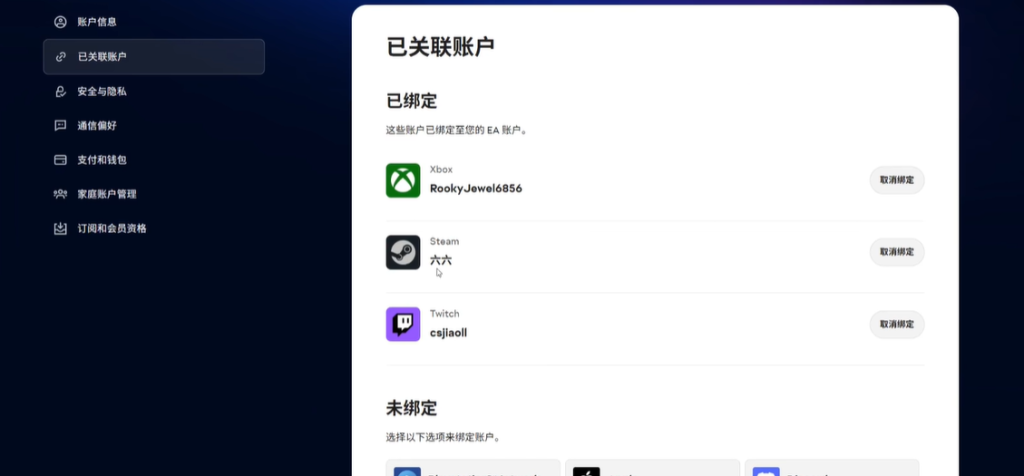Click the 已关联账户 page heading
The image size is (1024, 476).
(x=440, y=47)
